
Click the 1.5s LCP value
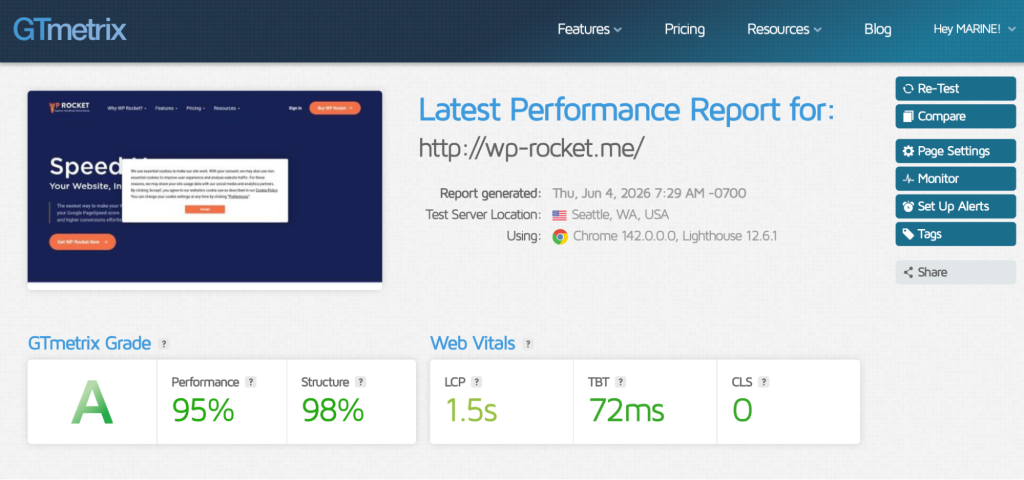(x=472, y=410)
